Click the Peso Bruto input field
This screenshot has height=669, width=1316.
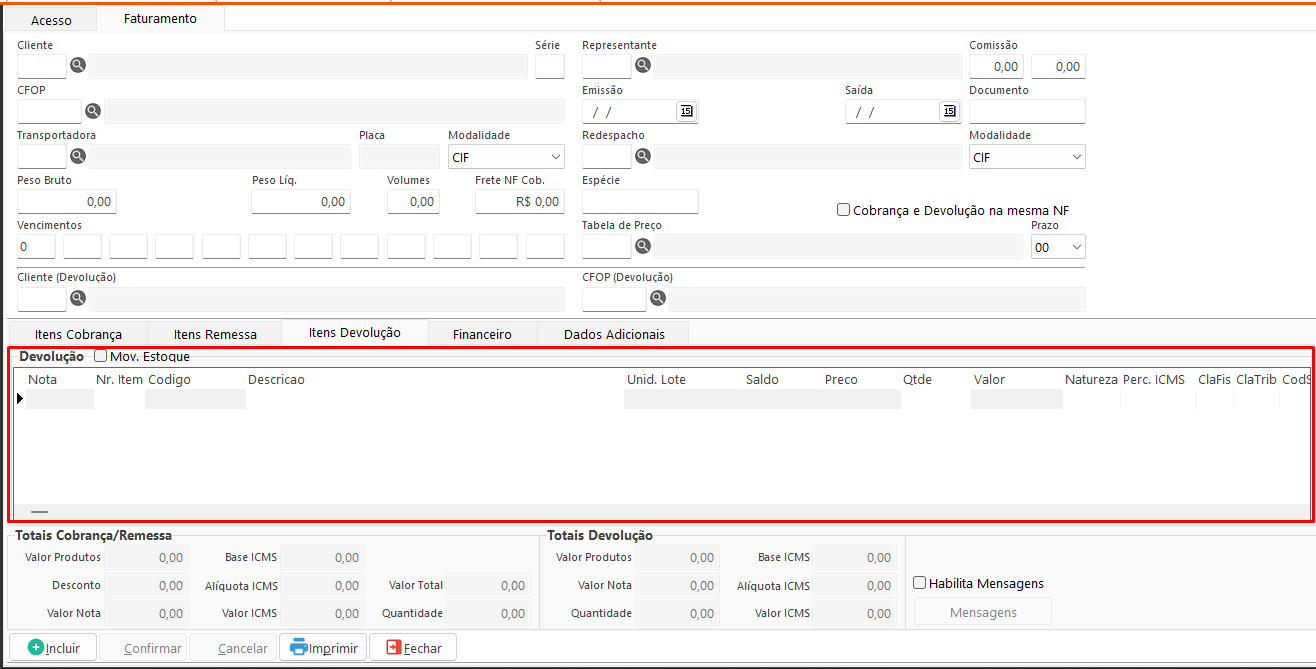pos(66,202)
